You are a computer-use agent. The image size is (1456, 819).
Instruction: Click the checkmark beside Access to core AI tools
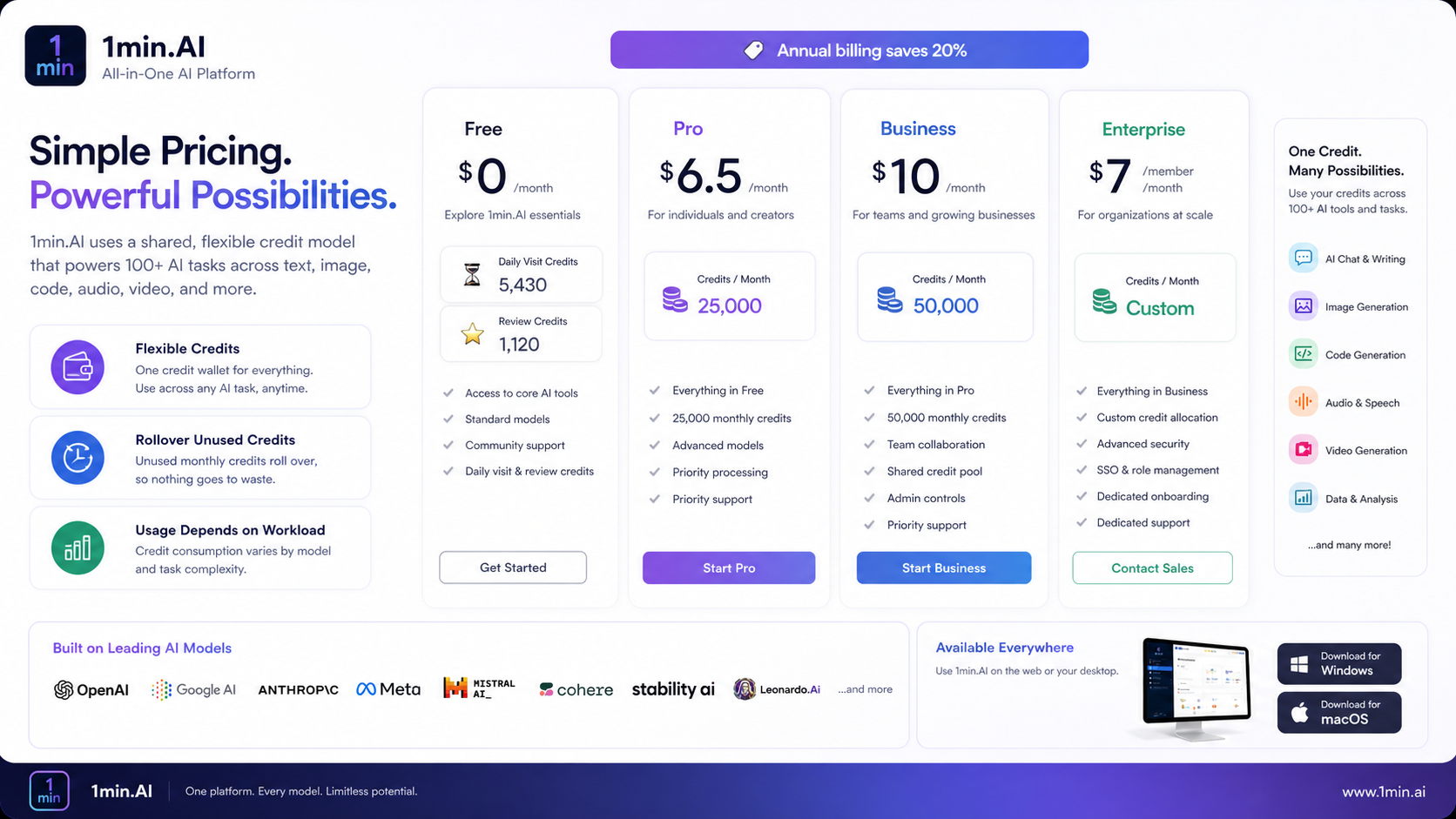point(448,393)
